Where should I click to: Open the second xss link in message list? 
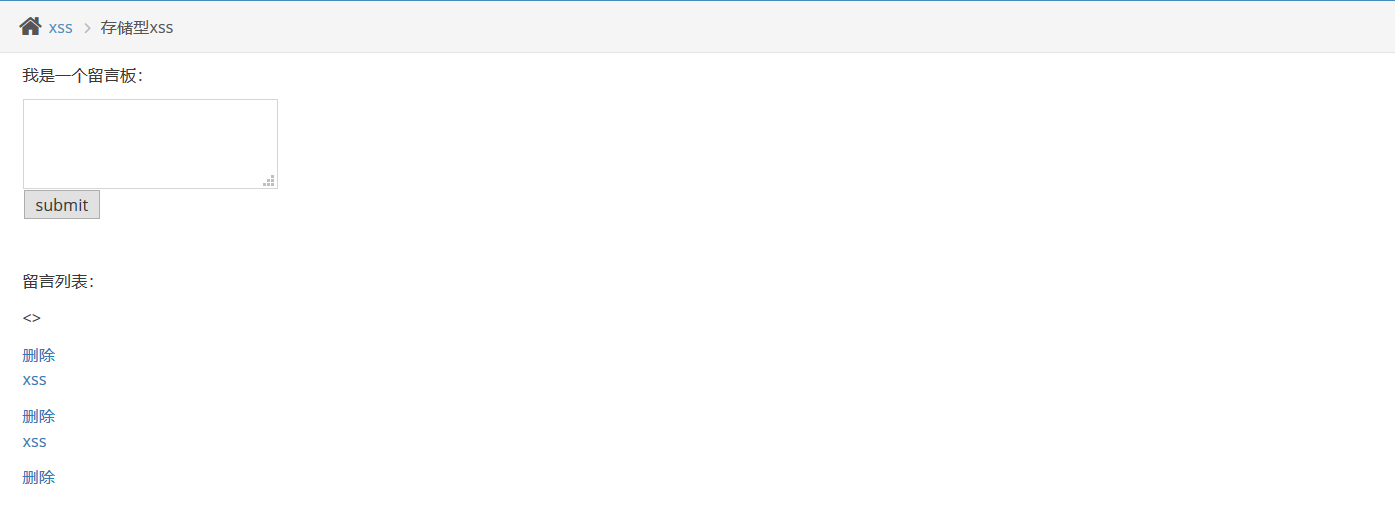pos(35,442)
